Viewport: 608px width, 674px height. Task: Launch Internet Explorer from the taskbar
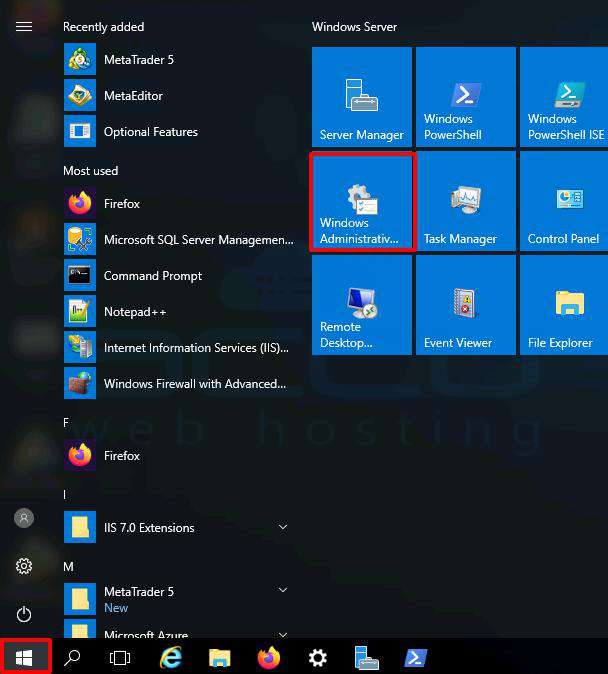coord(171,657)
